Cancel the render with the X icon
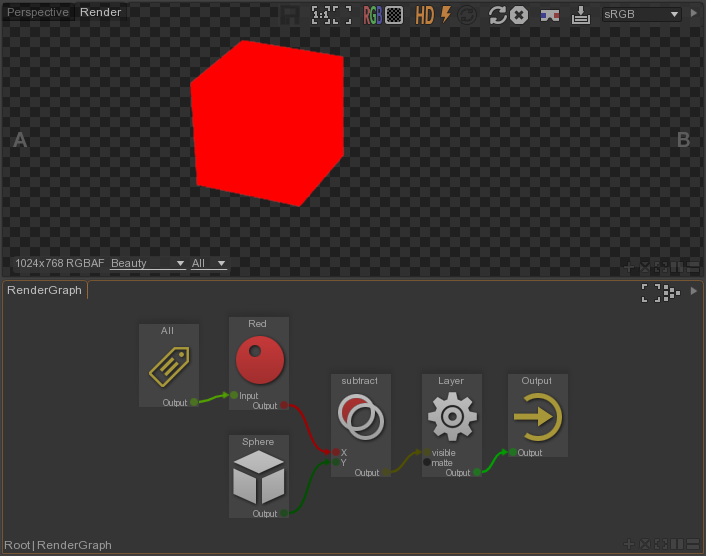 point(519,14)
